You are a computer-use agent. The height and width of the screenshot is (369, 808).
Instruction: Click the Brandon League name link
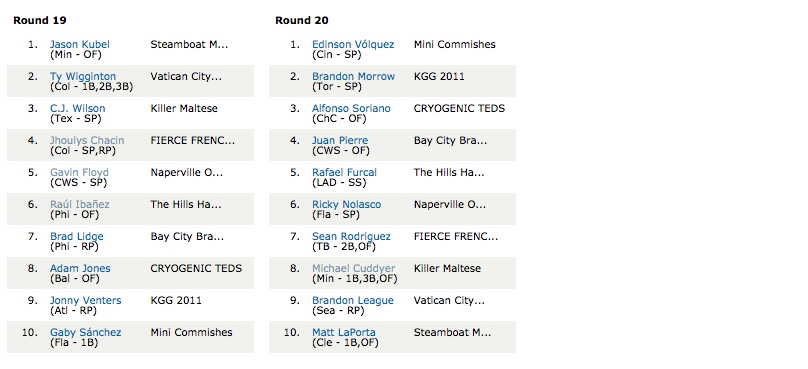(353, 300)
